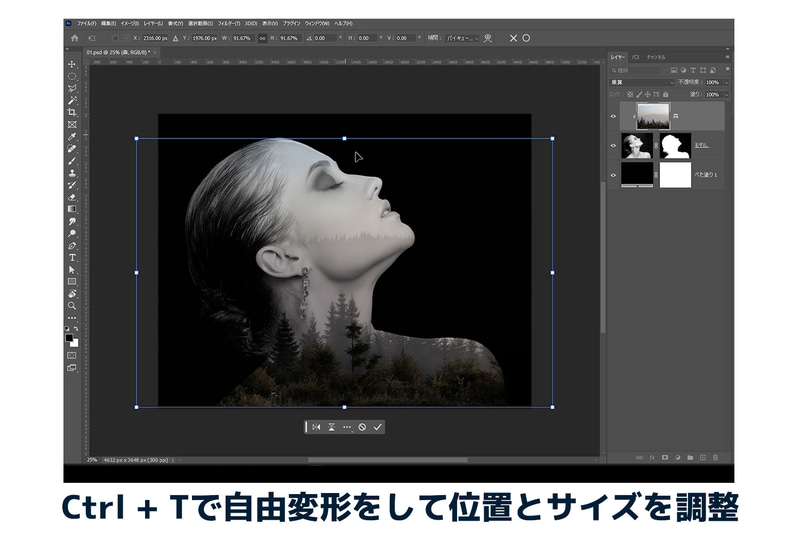Cancel transform using options bar X
Screen dimensions: 800x533
tap(513, 38)
